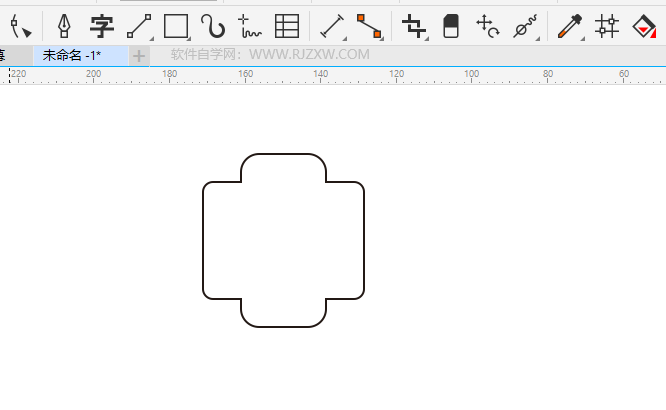This screenshot has height=410, width=666.
Task: Choose the 2-point Line tool
Action: [x=139, y=25]
